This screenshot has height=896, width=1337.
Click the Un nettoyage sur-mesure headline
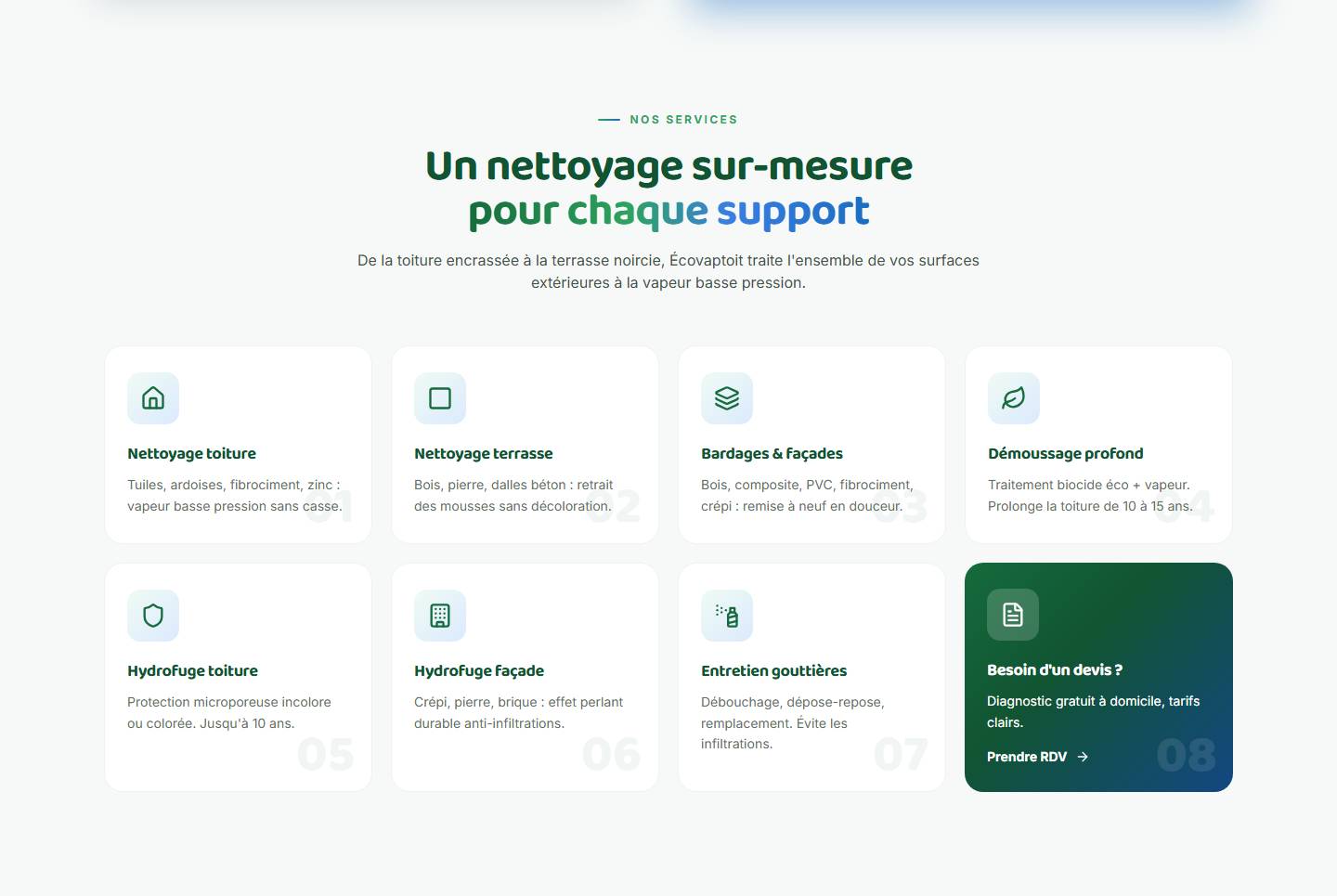(x=668, y=166)
